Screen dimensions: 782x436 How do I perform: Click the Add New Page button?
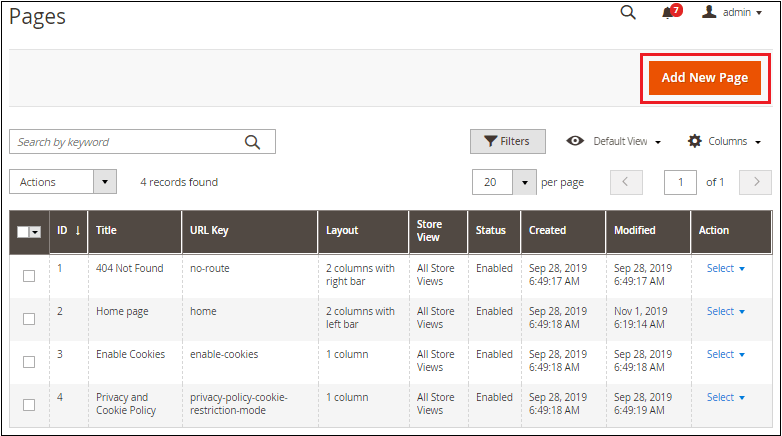(x=705, y=78)
